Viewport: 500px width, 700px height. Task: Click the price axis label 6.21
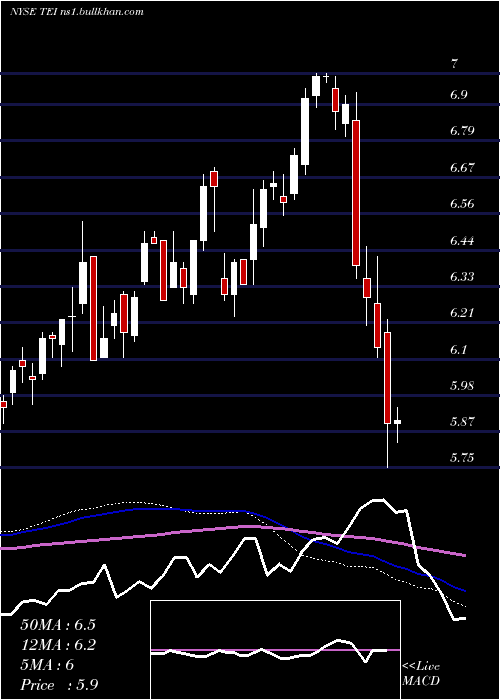(x=460, y=312)
